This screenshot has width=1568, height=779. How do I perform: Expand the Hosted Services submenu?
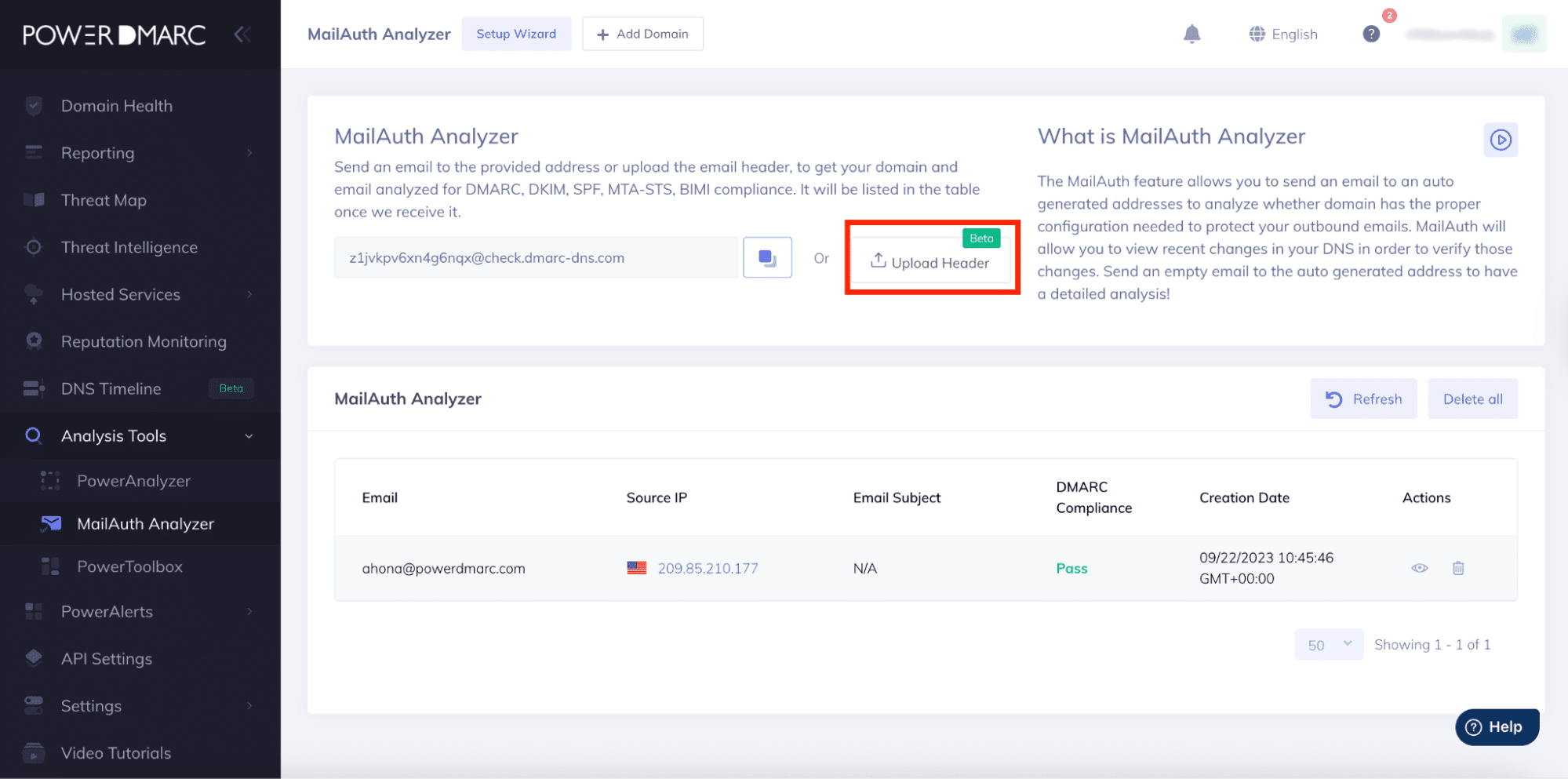coord(249,295)
